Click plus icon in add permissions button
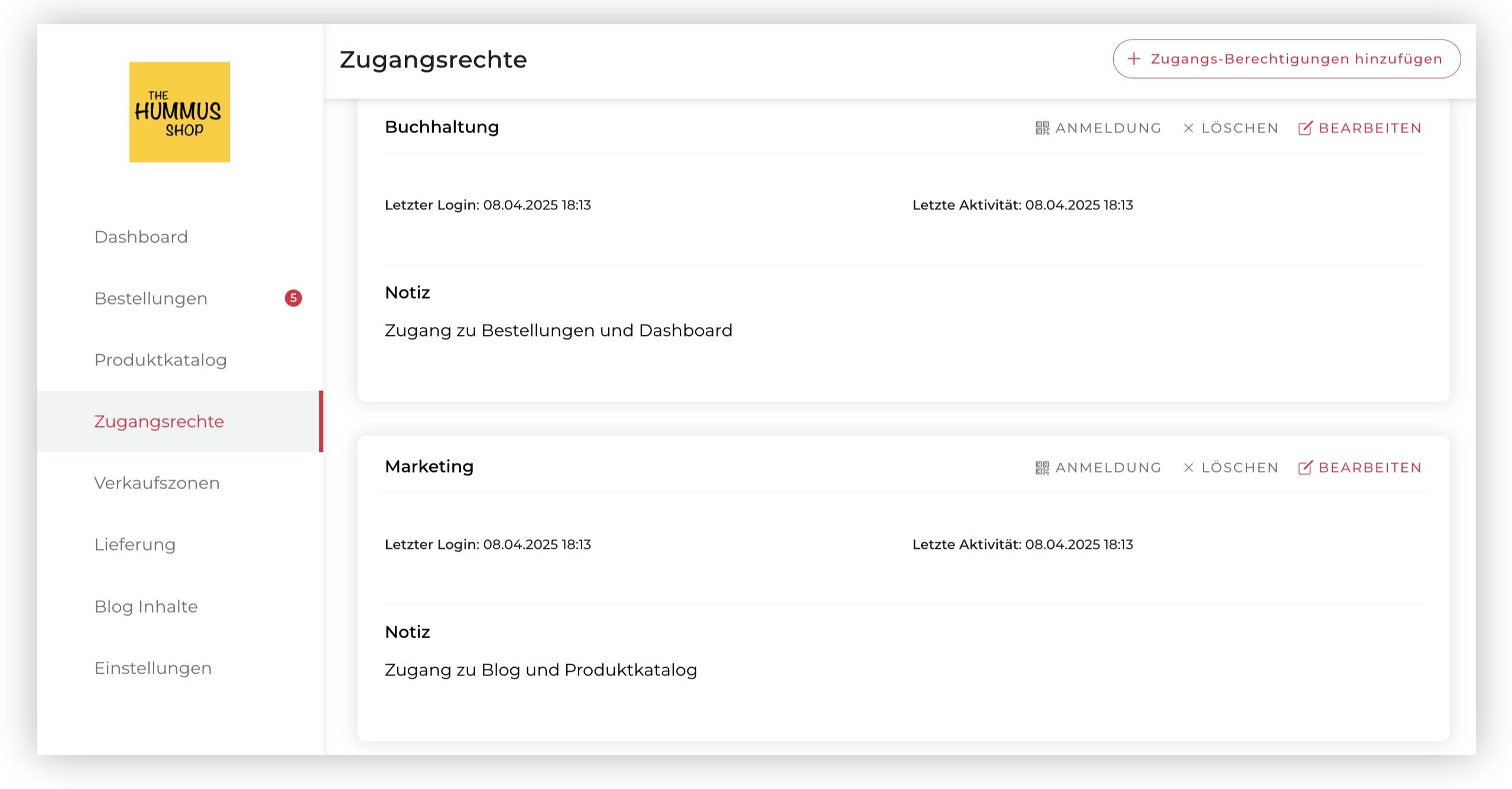This screenshot has height=789, width=1512. tap(1134, 59)
